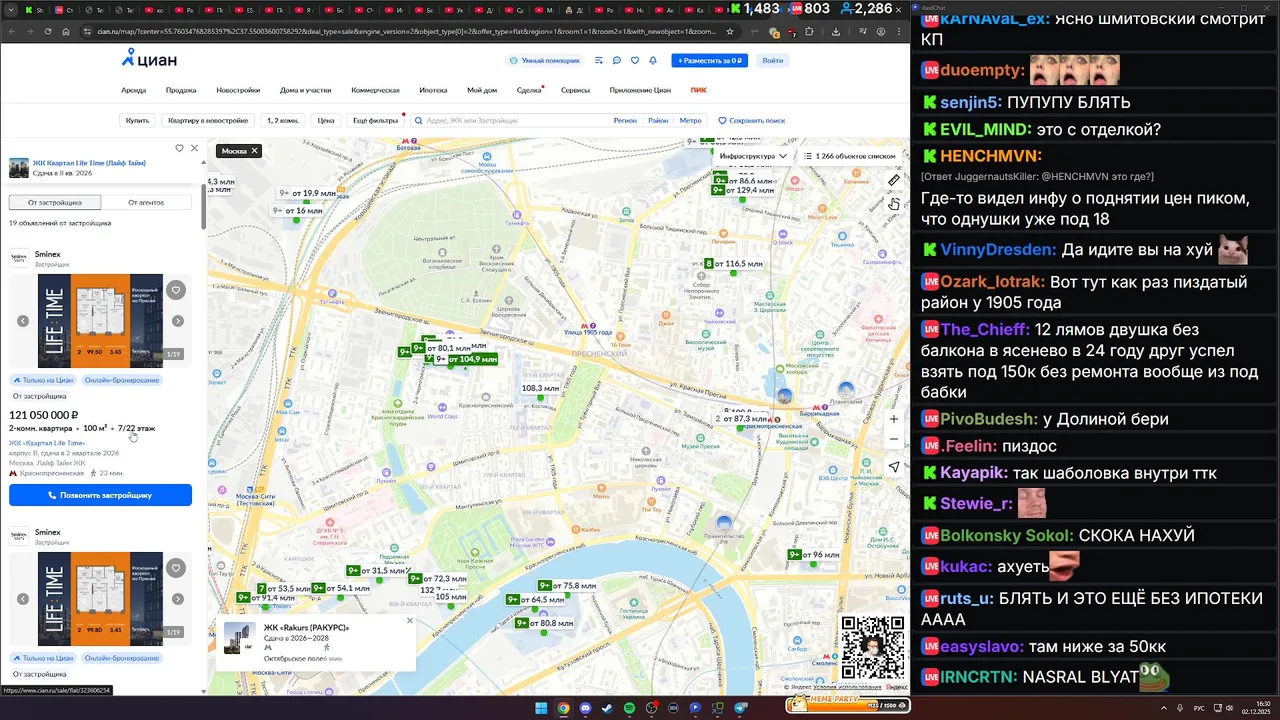The width and height of the screenshot is (1280, 720).
Task: Add ЖК Квартал Life Time to favorites
Action: (179, 148)
